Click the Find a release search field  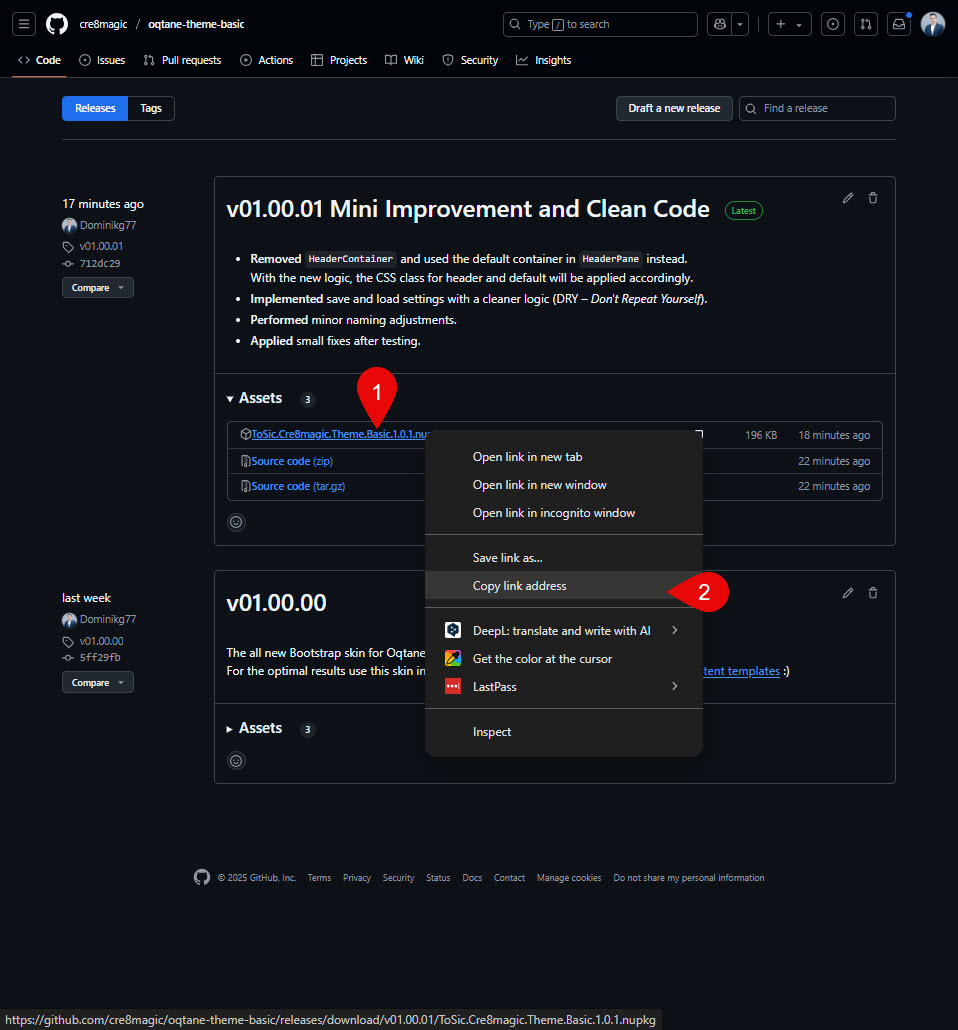pos(817,108)
